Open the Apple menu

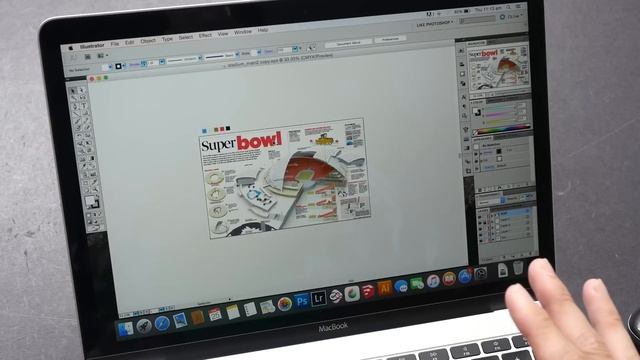coord(70,48)
